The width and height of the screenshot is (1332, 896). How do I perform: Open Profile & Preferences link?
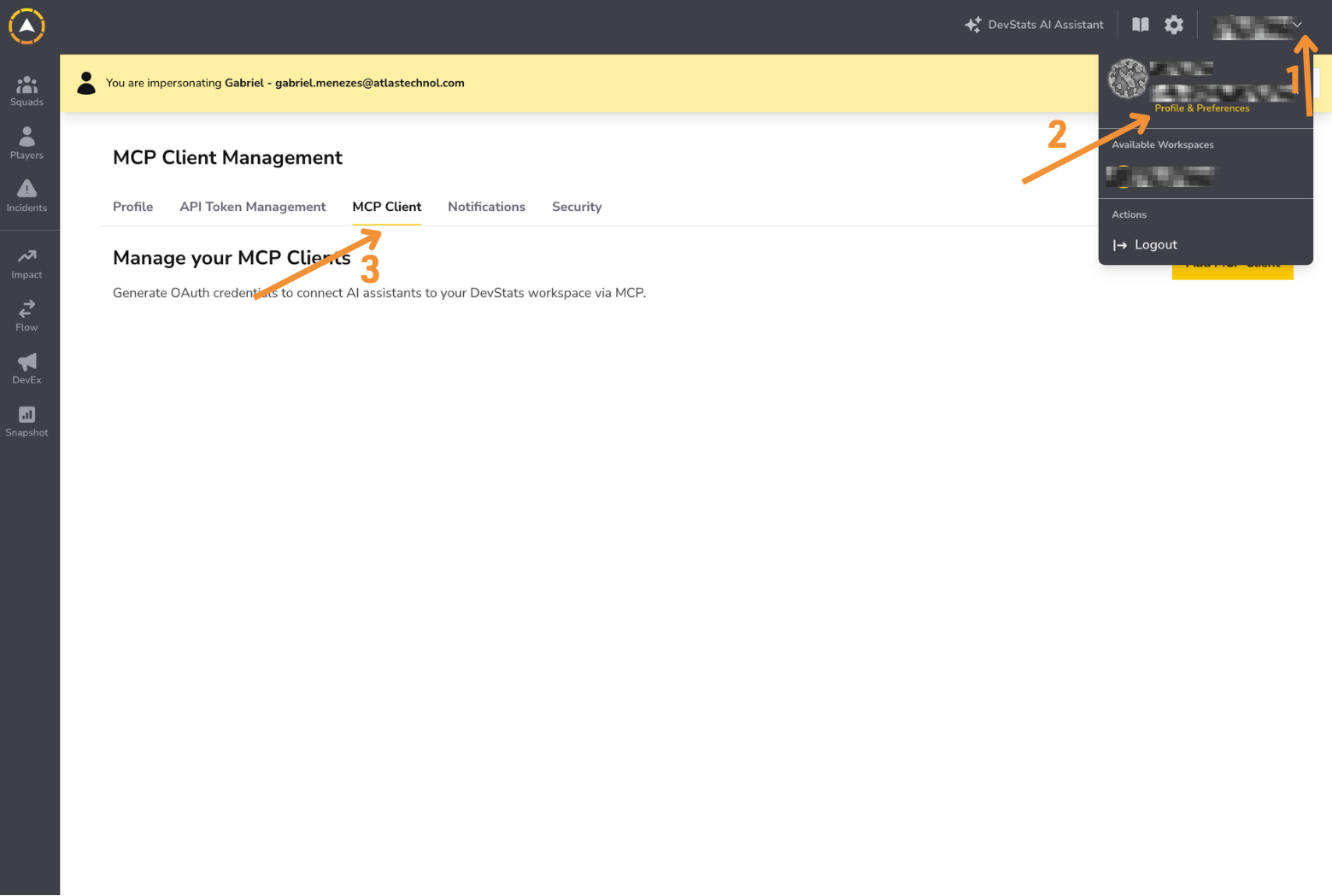1201,108
